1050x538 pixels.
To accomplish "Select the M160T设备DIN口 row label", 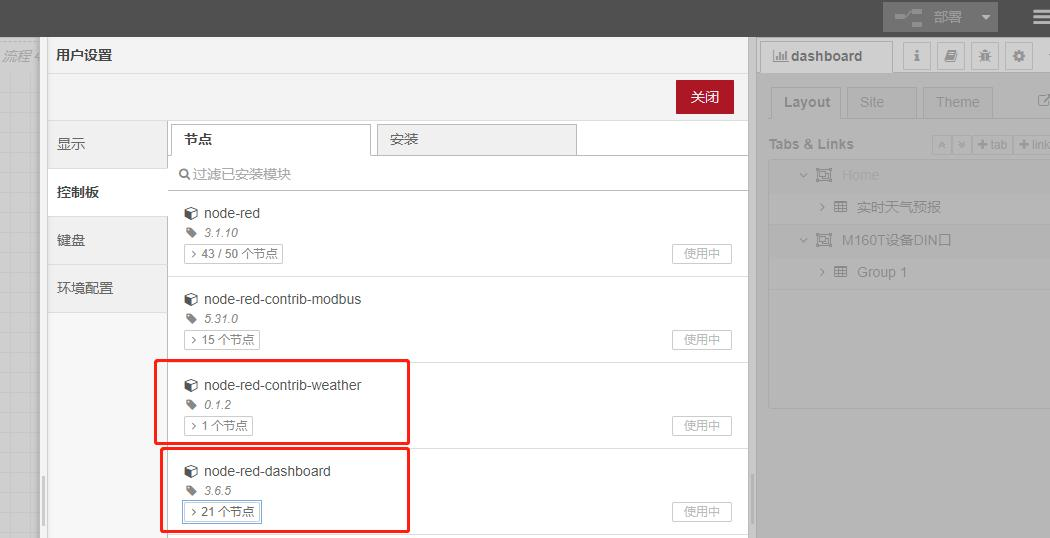I will (x=897, y=240).
